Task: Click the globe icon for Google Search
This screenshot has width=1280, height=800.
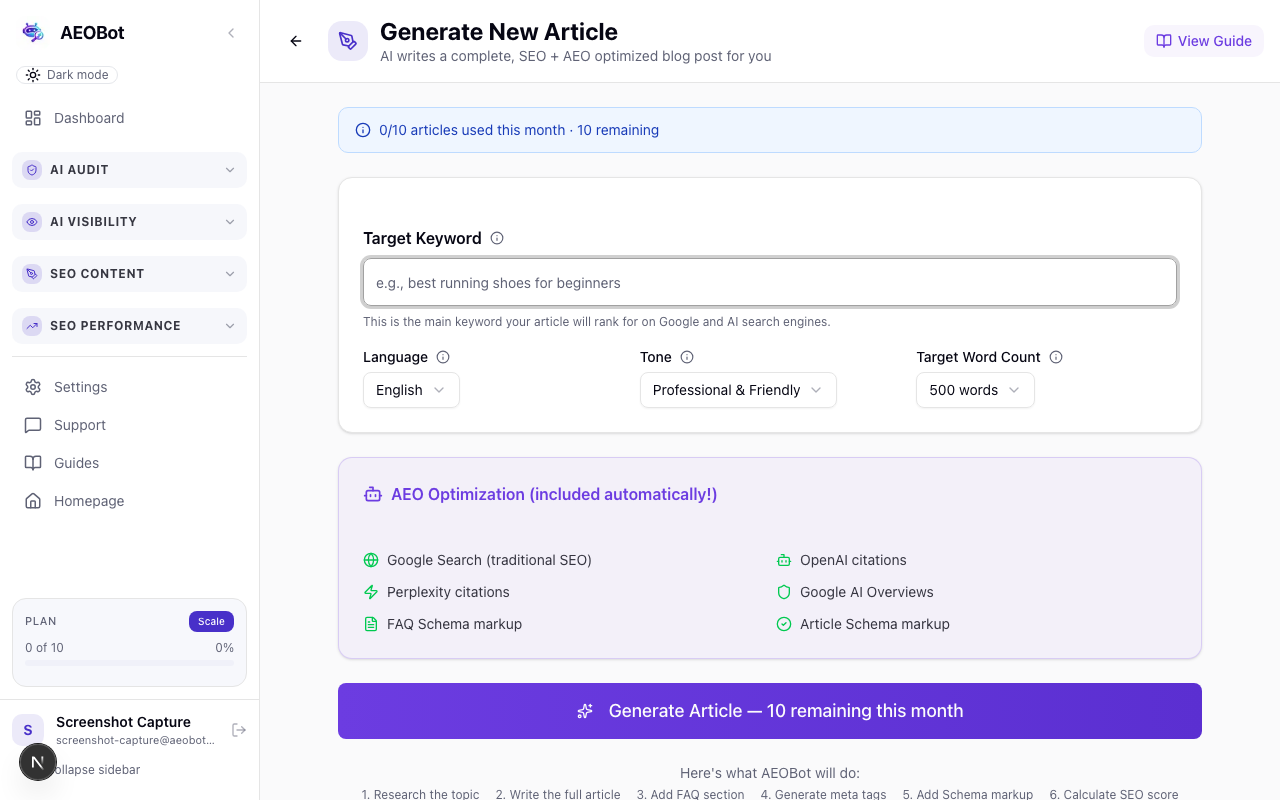Action: coord(371,560)
